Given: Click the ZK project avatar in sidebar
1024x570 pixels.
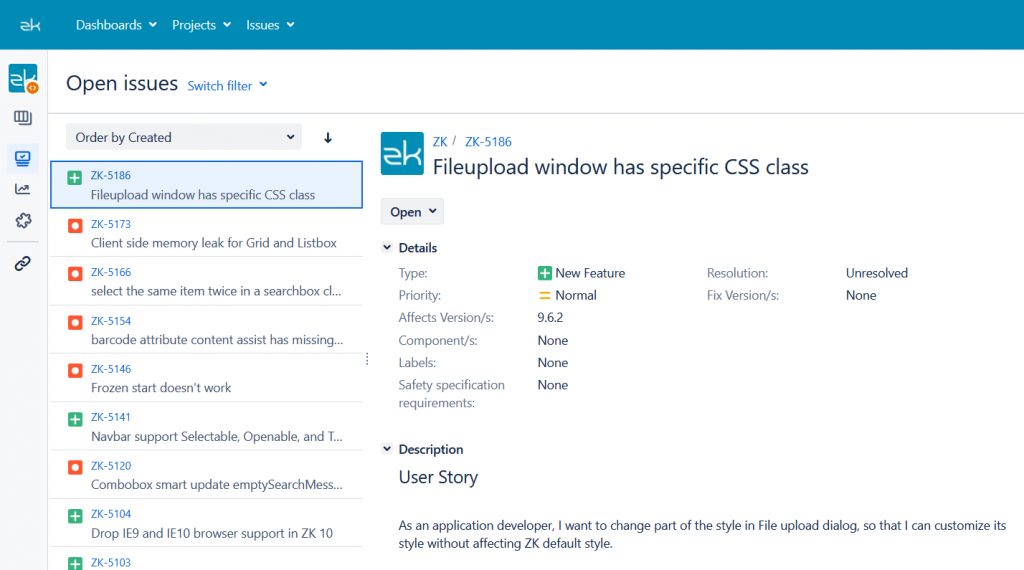Looking at the screenshot, I should tap(23, 79).
